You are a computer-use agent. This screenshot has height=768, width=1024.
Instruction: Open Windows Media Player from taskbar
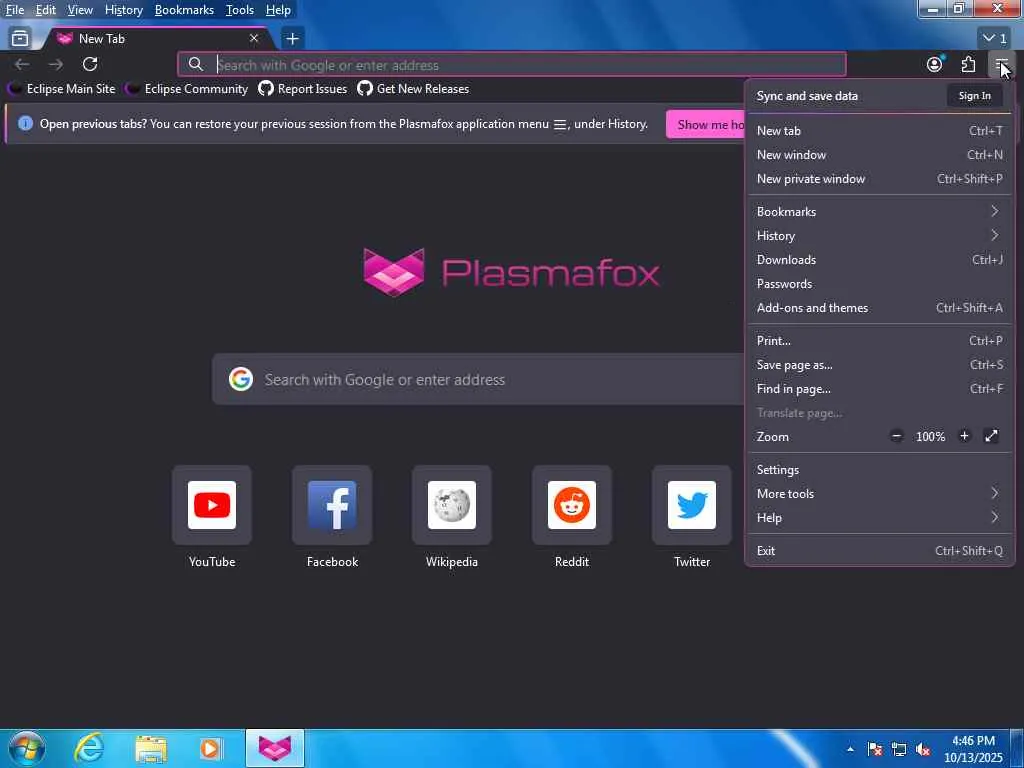coord(211,748)
